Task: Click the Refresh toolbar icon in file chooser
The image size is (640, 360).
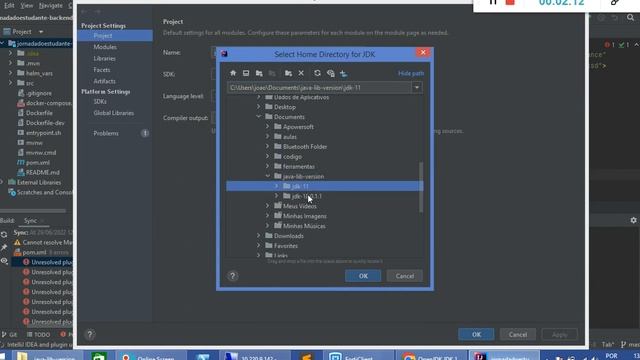Action: pos(317,73)
